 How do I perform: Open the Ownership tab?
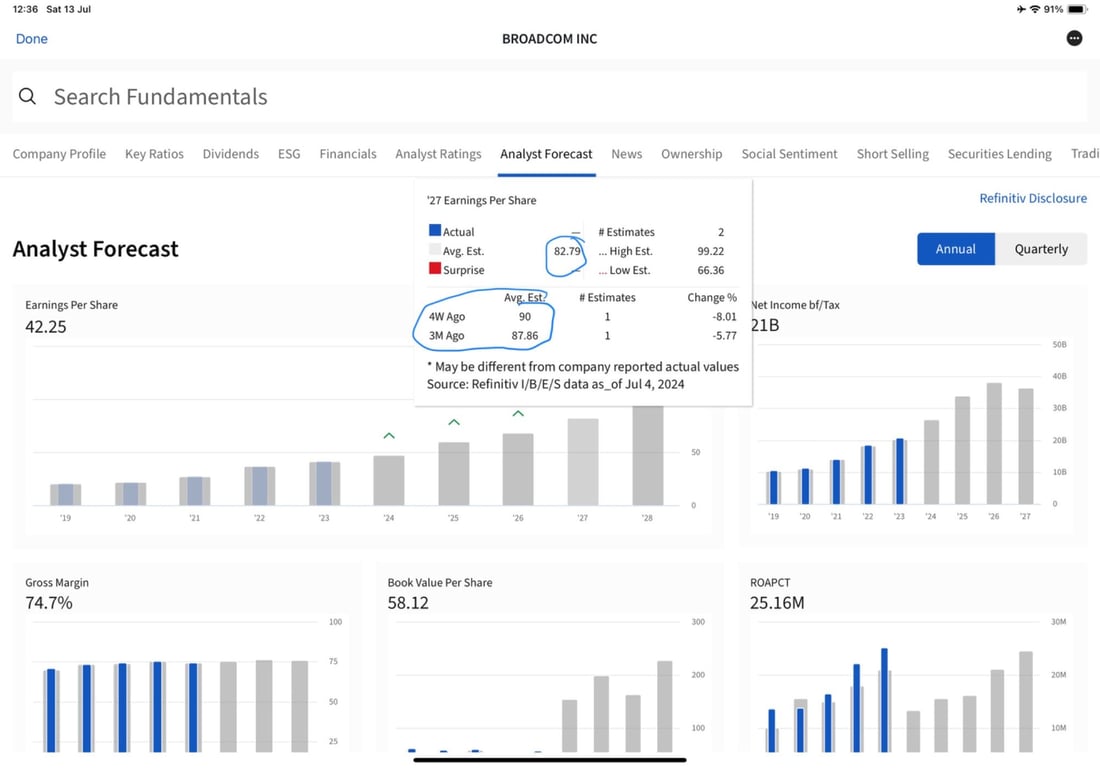click(x=692, y=154)
